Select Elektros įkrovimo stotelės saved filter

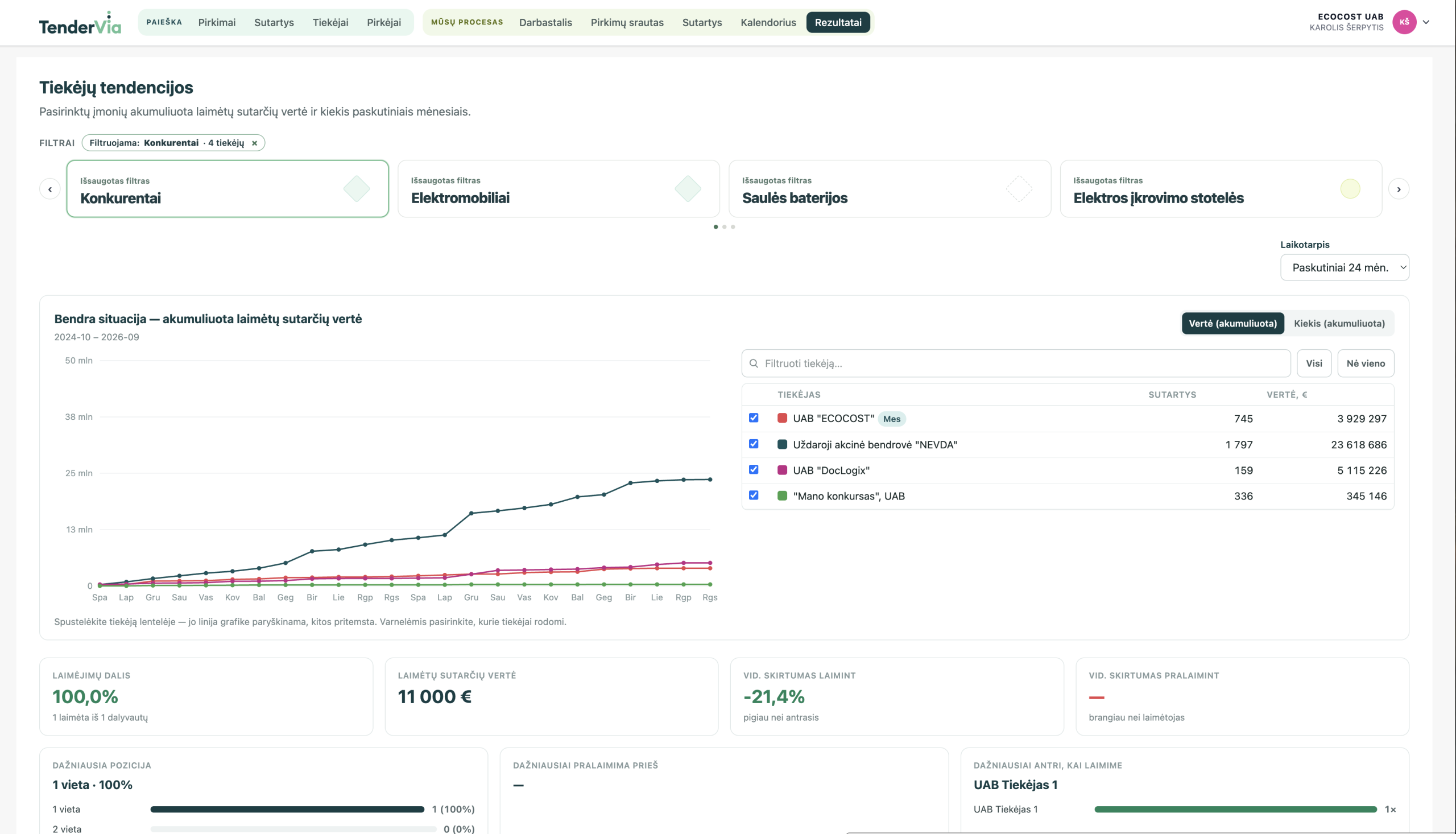pyautogui.click(x=1220, y=189)
